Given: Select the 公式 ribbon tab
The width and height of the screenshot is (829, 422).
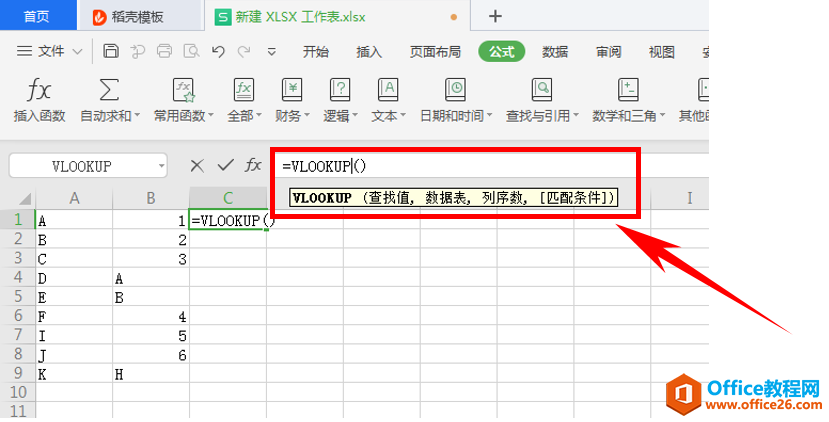Looking at the screenshot, I should [x=502, y=52].
